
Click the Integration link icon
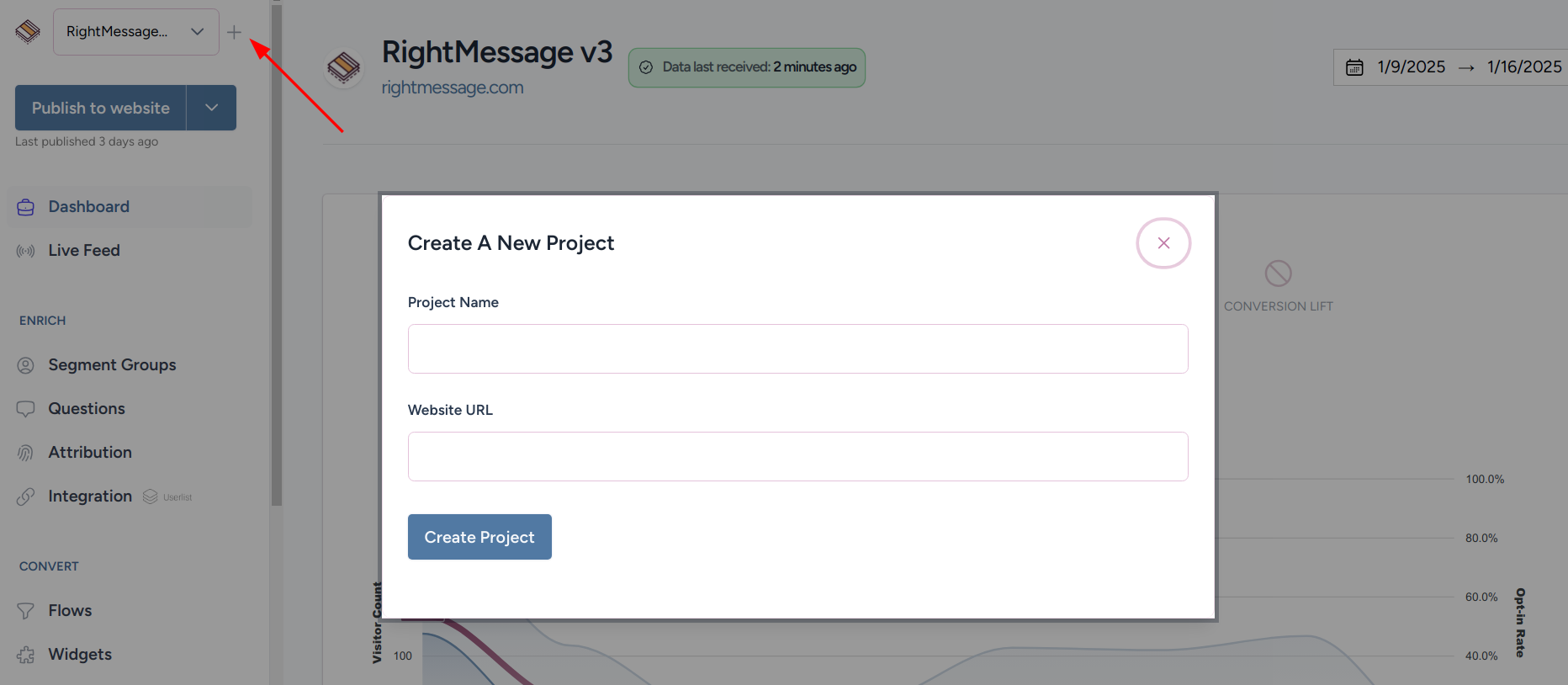click(x=26, y=496)
